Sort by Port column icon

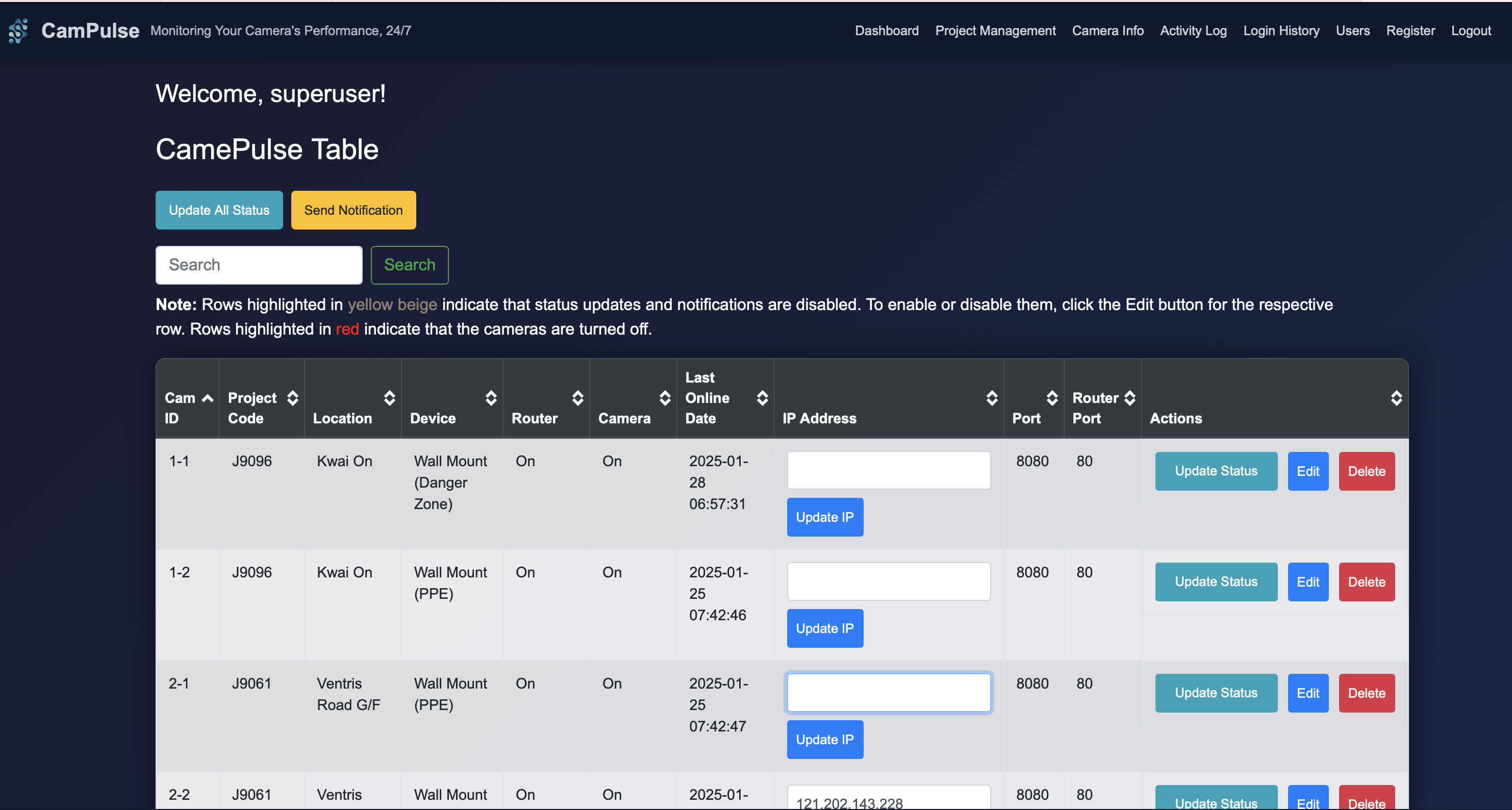(1052, 398)
